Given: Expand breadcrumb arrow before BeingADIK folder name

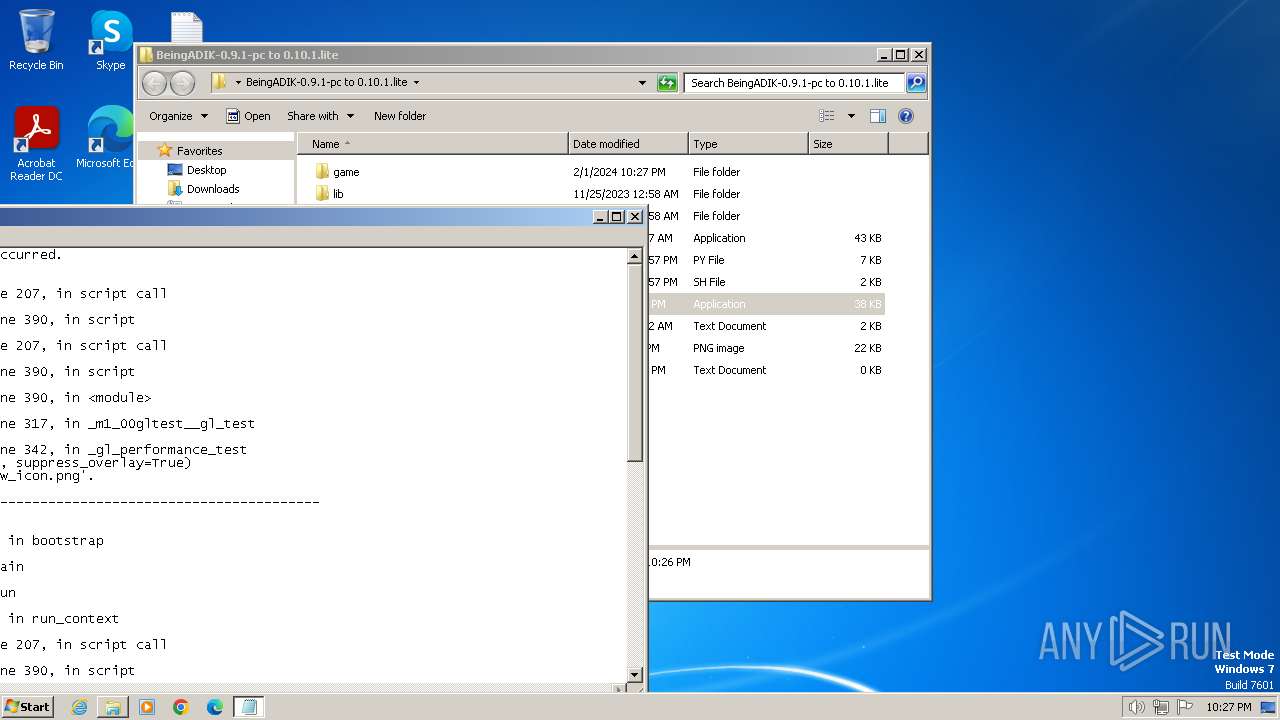Looking at the screenshot, I should pos(238,83).
